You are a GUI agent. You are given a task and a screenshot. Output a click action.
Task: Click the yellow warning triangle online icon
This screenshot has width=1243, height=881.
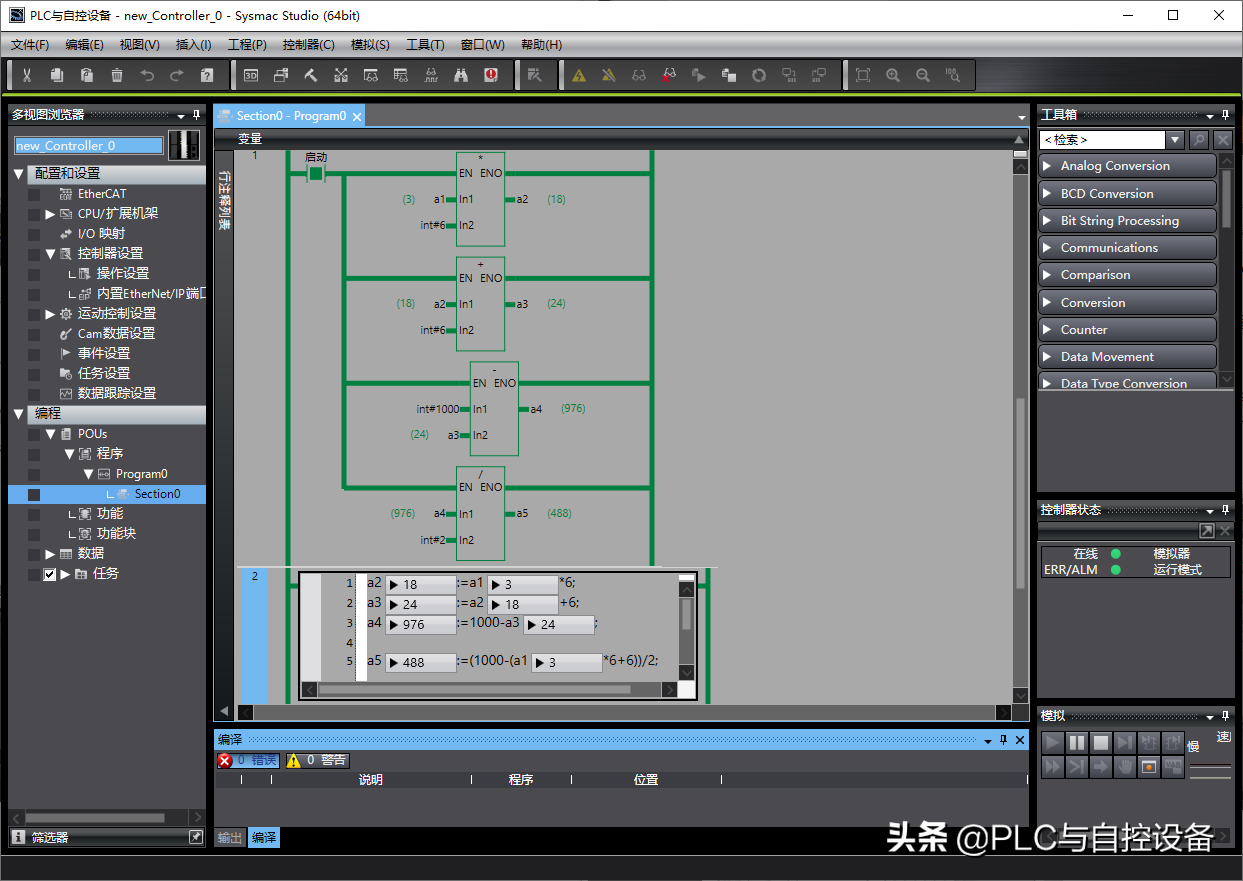pyautogui.click(x=579, y=75)
